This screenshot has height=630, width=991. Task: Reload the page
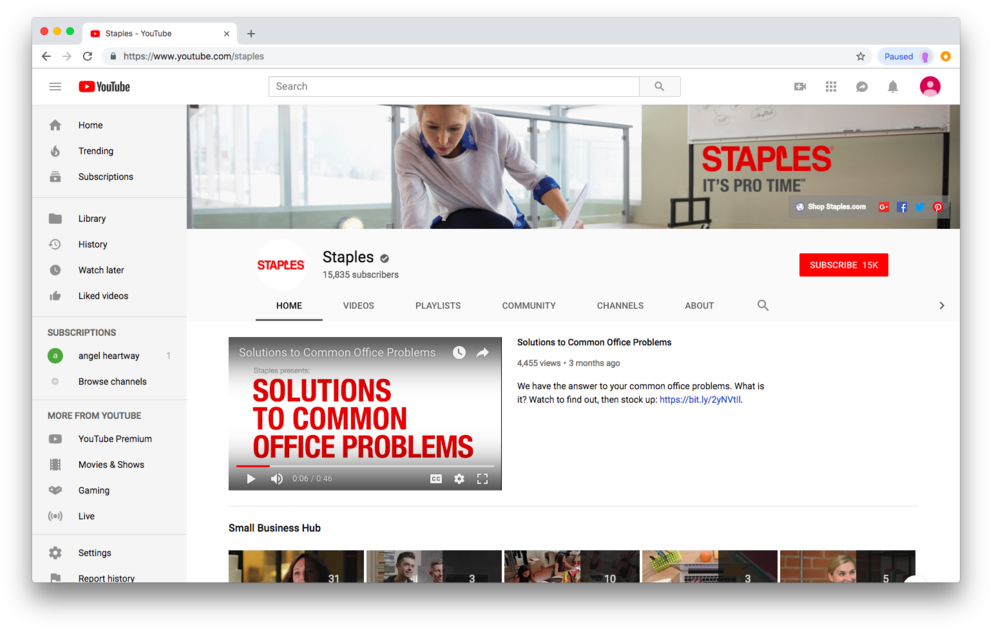[87, 56]
